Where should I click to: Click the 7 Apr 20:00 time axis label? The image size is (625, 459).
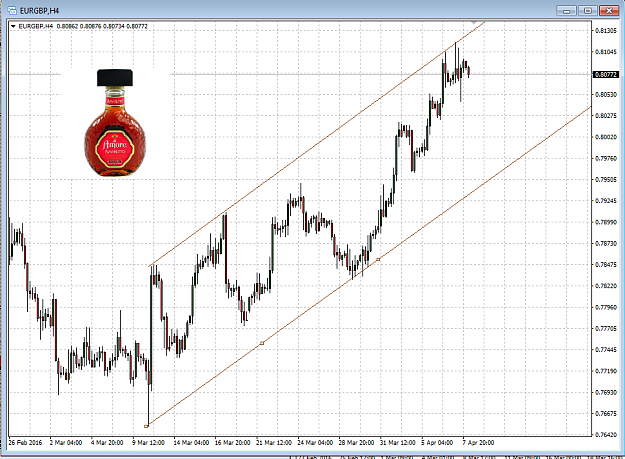(x=478, y=443)
